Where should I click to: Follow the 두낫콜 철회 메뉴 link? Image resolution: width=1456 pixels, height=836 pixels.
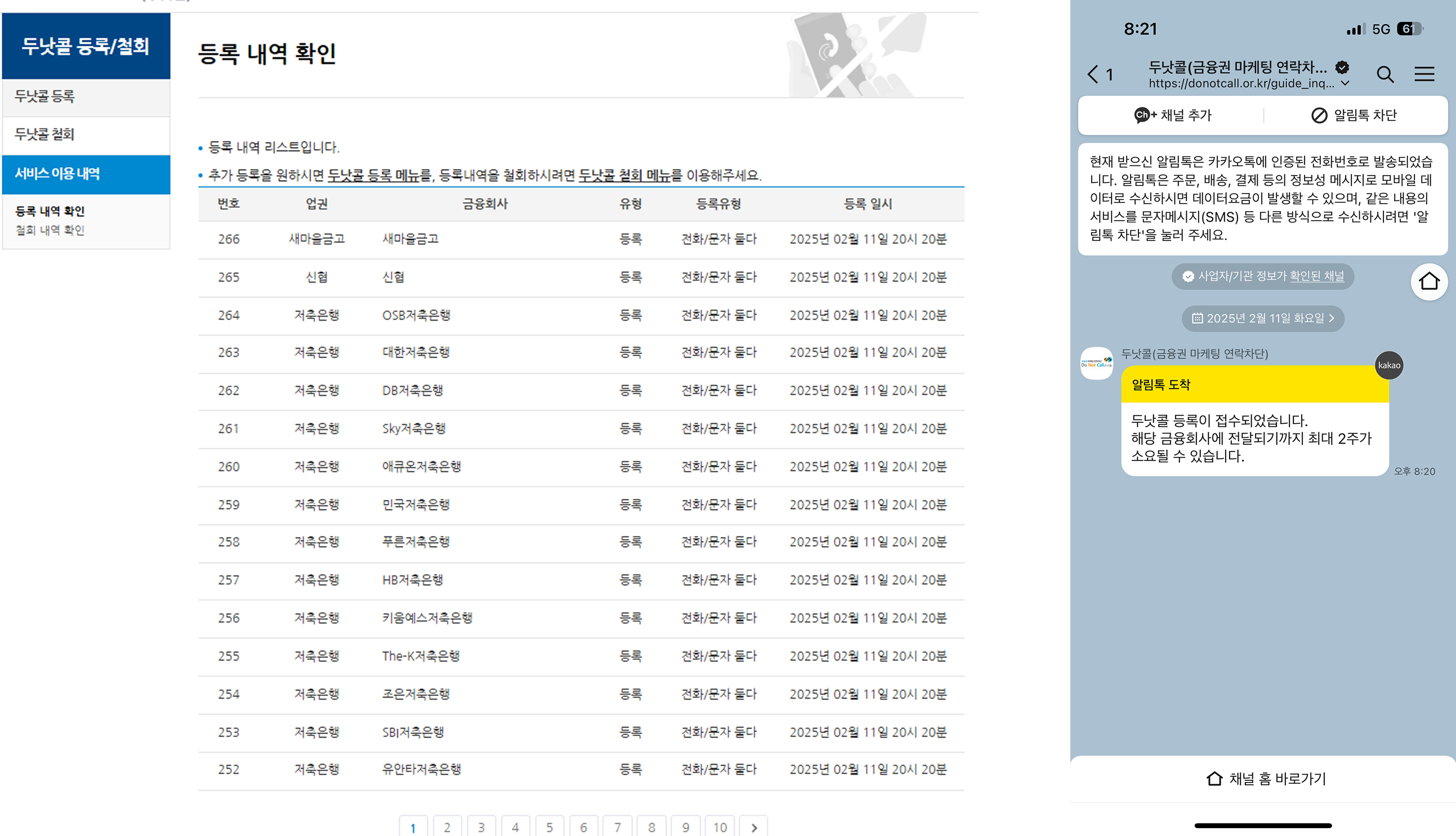click(624, 176)
